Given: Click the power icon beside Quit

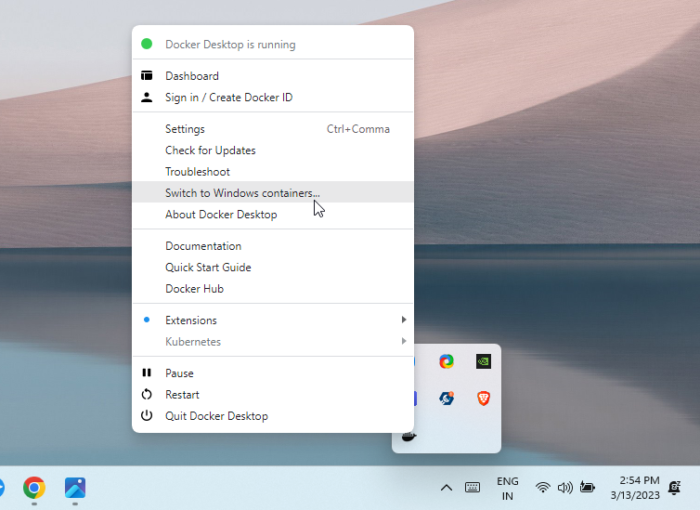Looking at the screenshot, I should [146, 416].
